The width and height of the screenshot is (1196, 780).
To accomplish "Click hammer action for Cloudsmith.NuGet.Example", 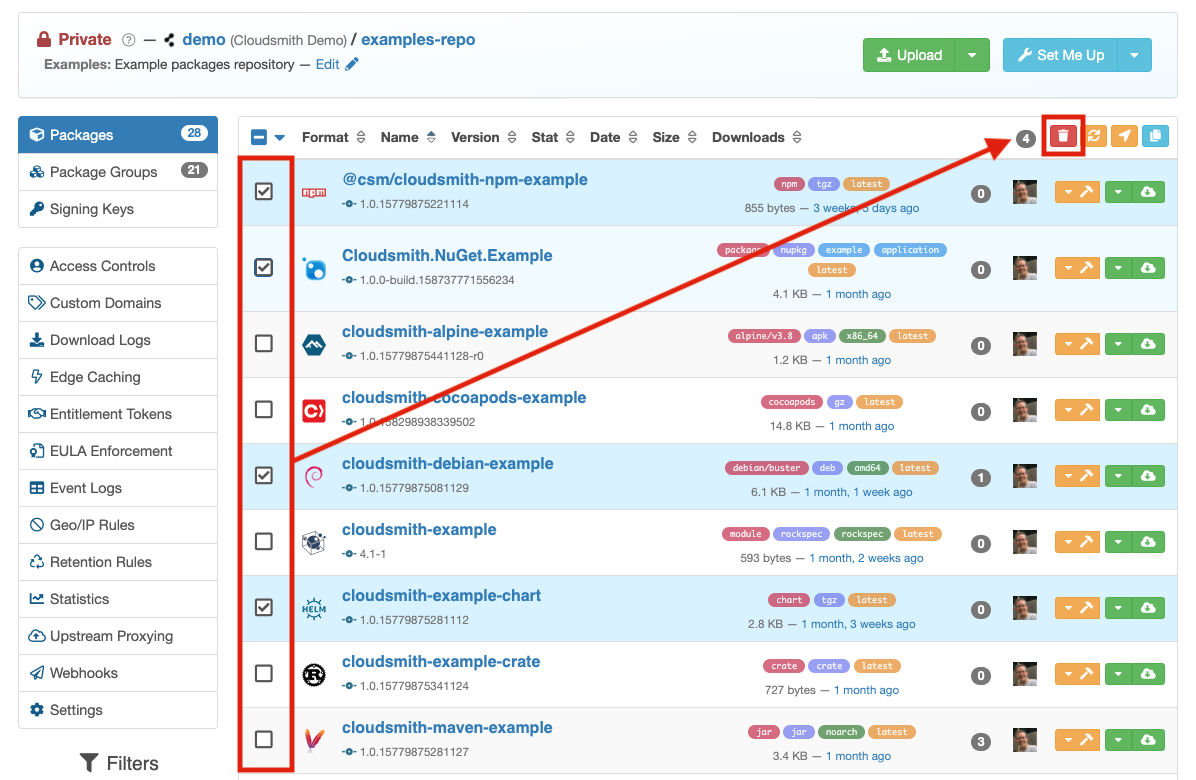I will (1087, 268).
